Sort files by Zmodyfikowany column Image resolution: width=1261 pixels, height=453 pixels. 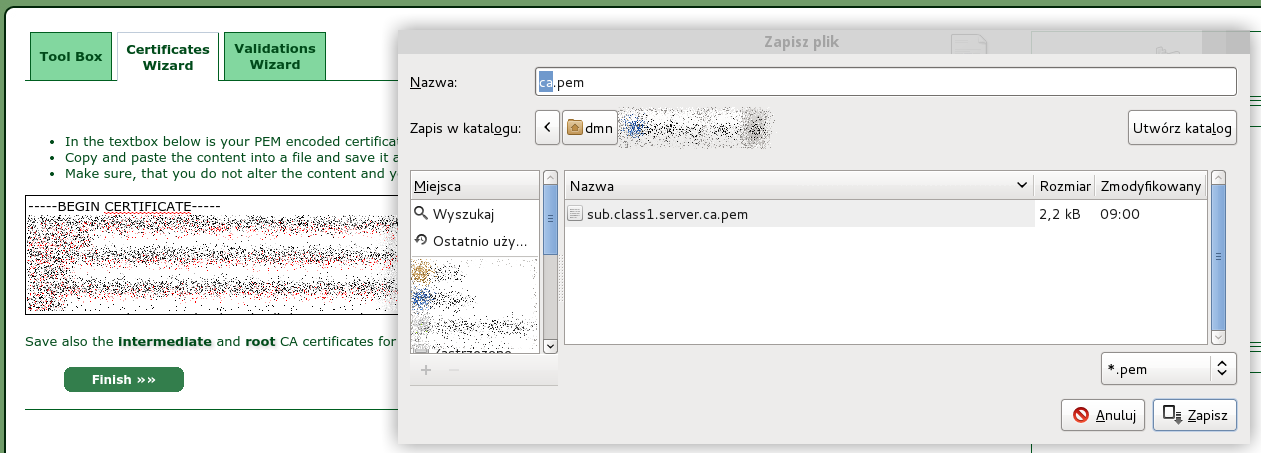click(1150, 186)
